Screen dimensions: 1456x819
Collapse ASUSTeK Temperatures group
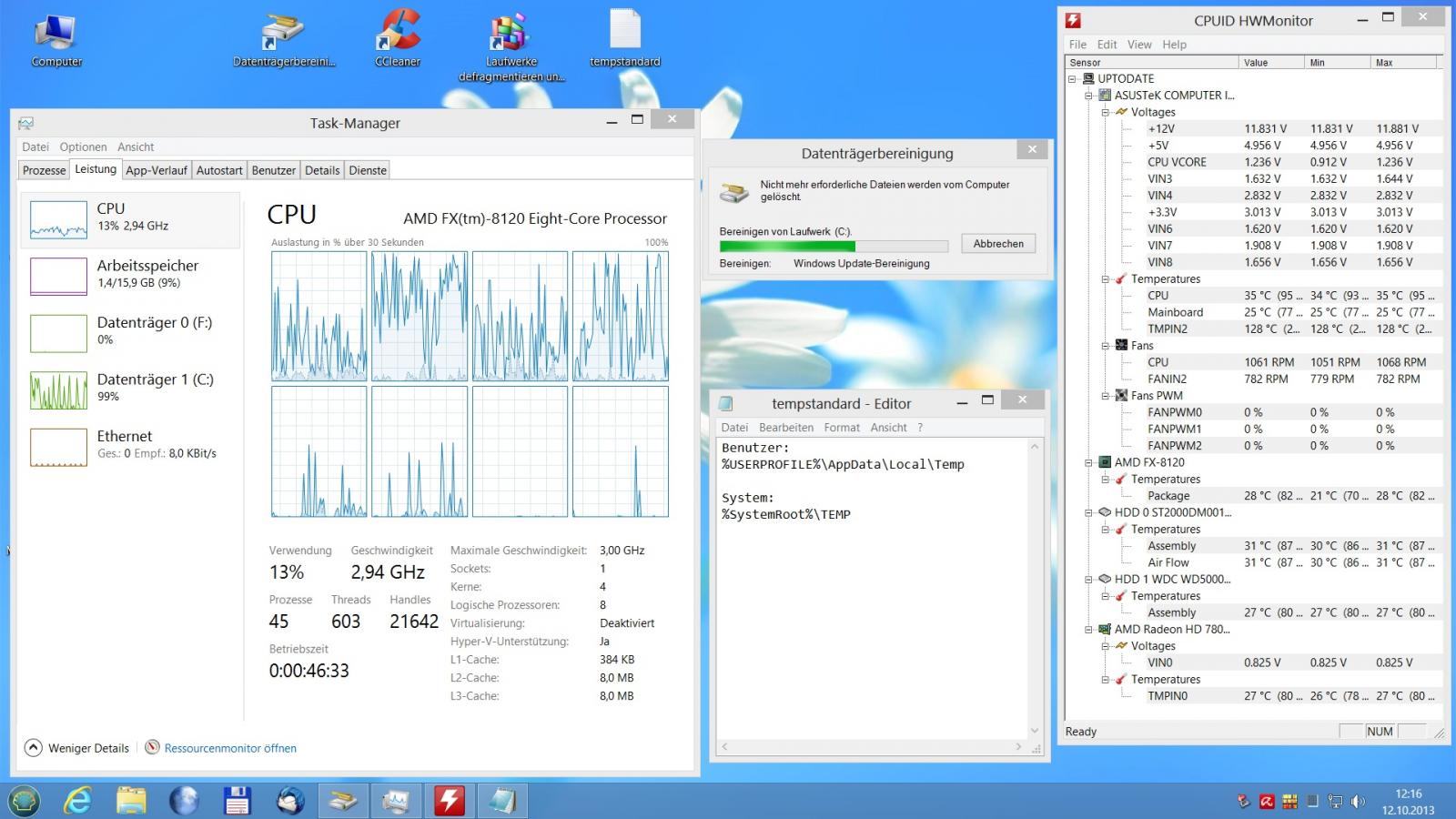[1105, 278]
